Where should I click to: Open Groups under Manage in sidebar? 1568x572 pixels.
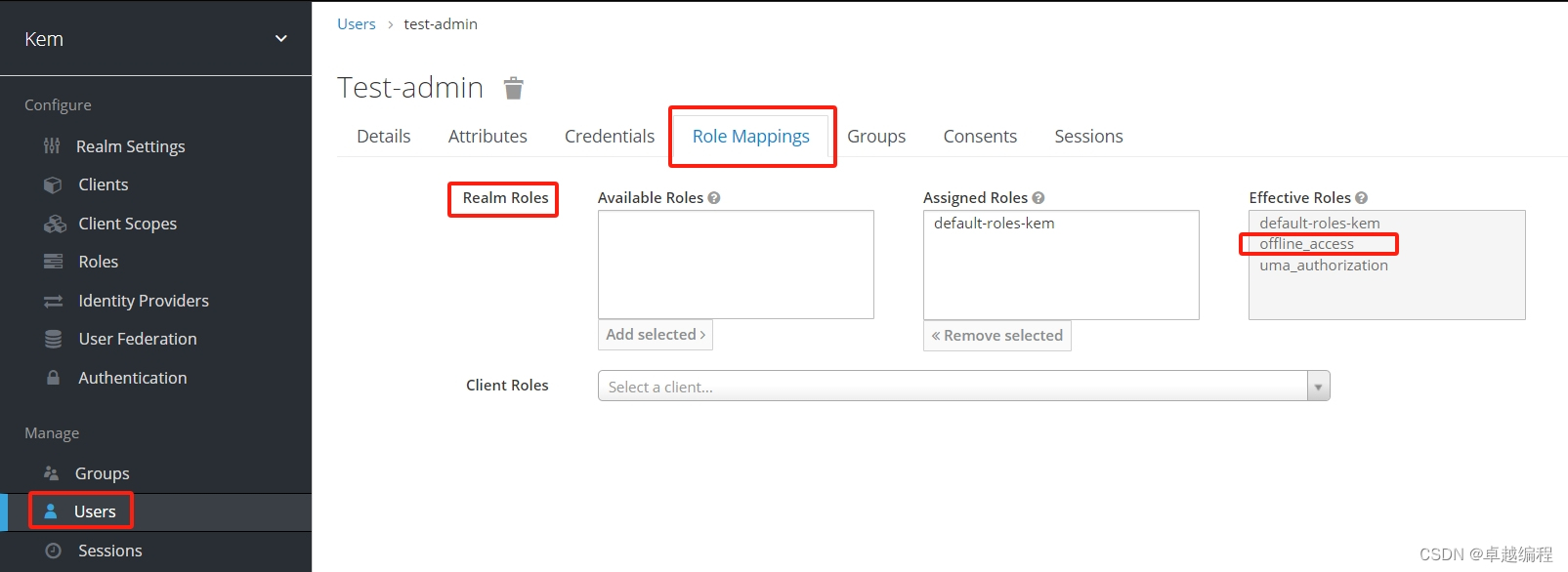tap(103, 473)
